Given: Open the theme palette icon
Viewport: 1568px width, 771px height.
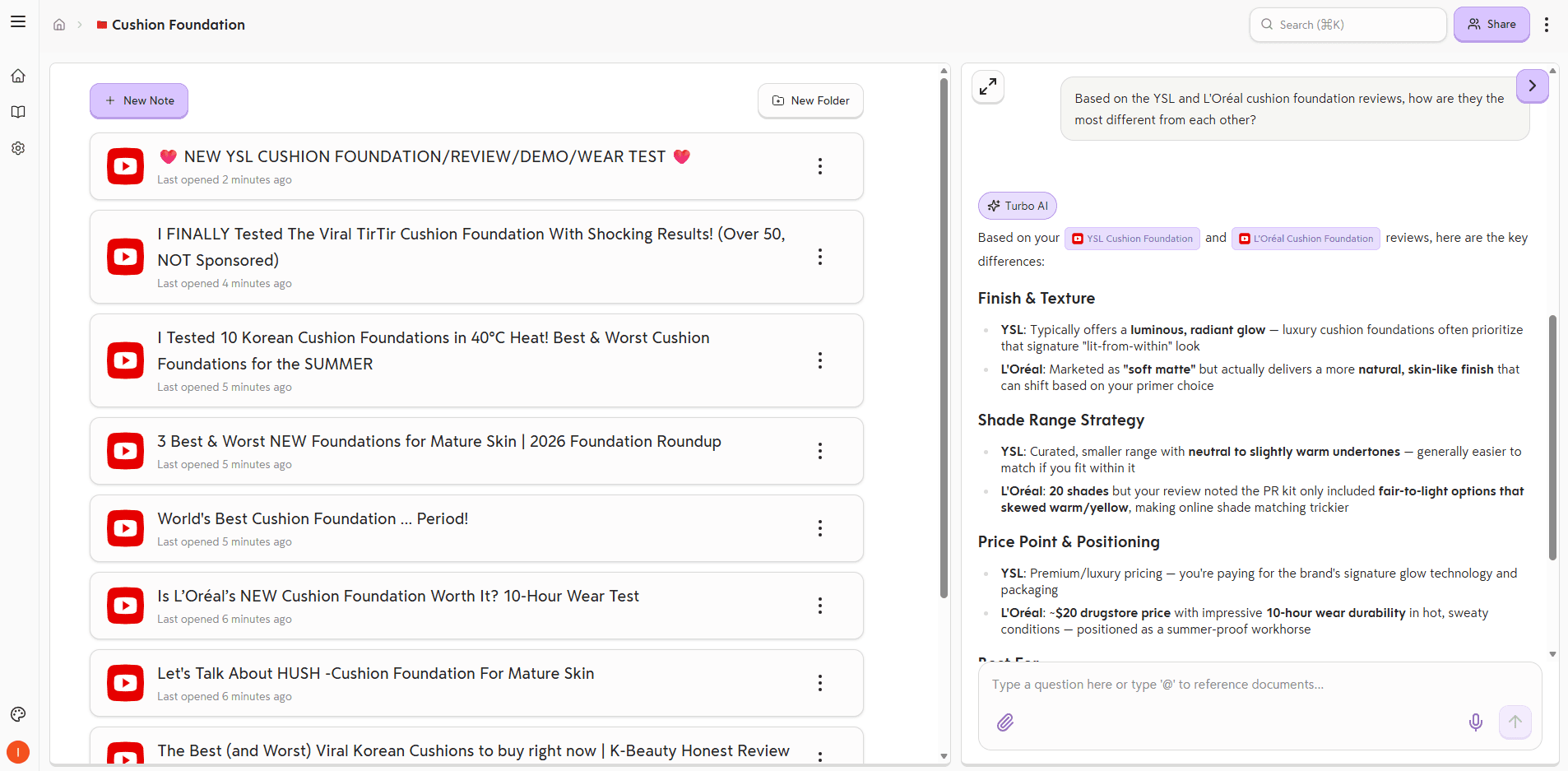Looking at the screenshot, I should (18, 714).
